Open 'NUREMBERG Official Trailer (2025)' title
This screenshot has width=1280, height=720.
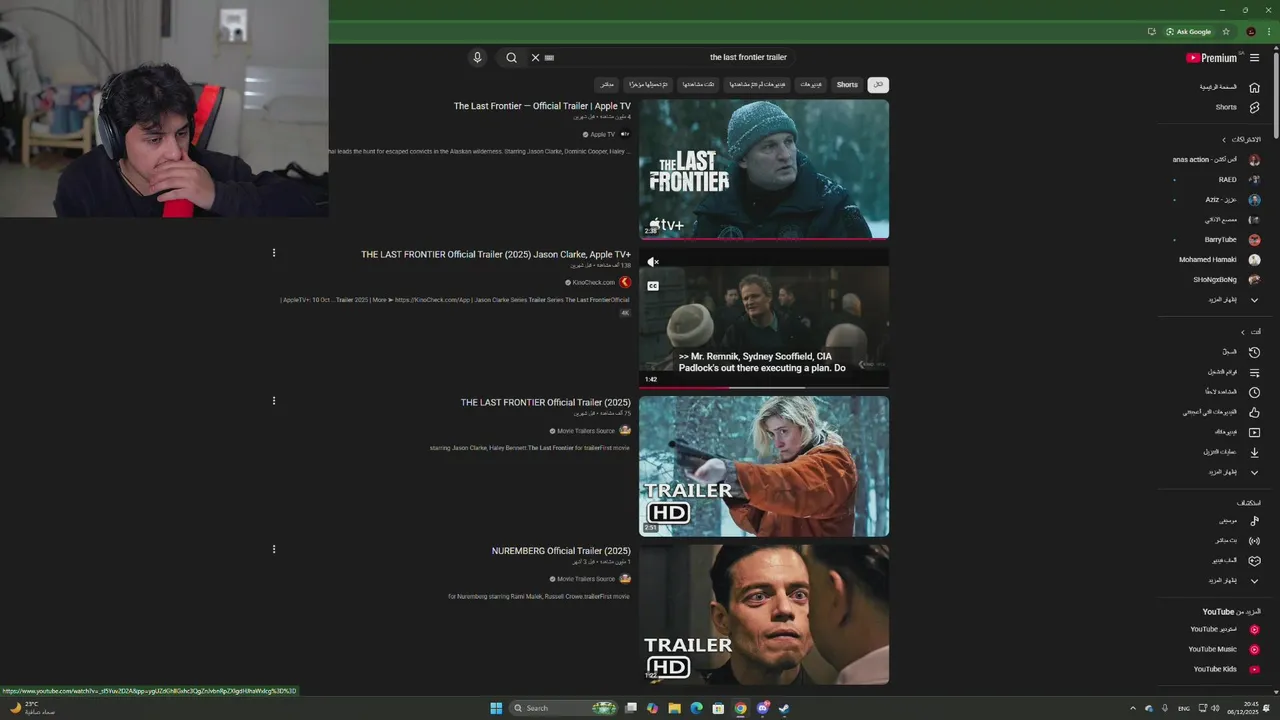561,551
